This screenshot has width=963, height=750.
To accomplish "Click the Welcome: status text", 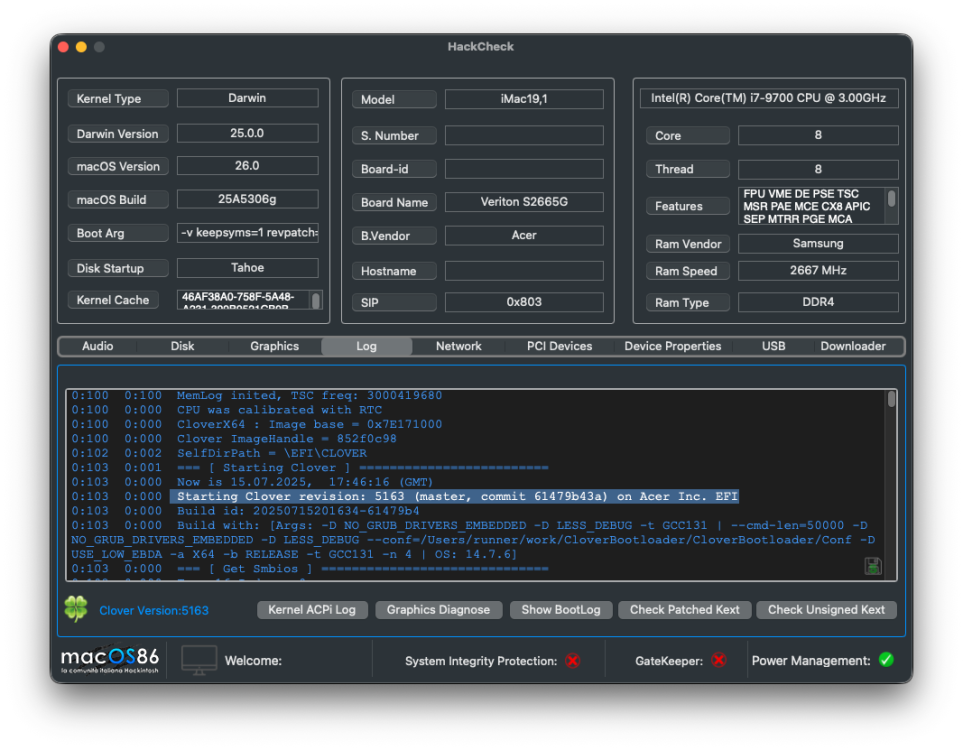I will click(253, 661).
